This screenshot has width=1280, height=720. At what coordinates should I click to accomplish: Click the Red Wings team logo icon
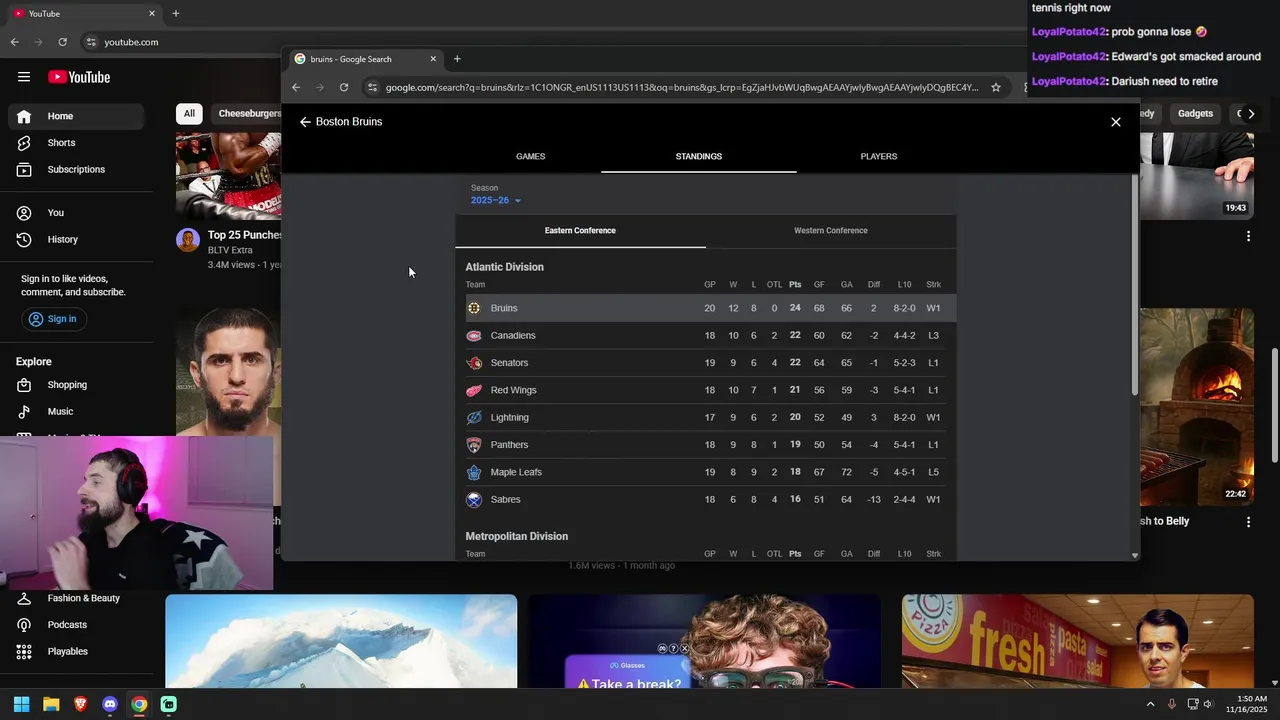(x=474, y=390)
